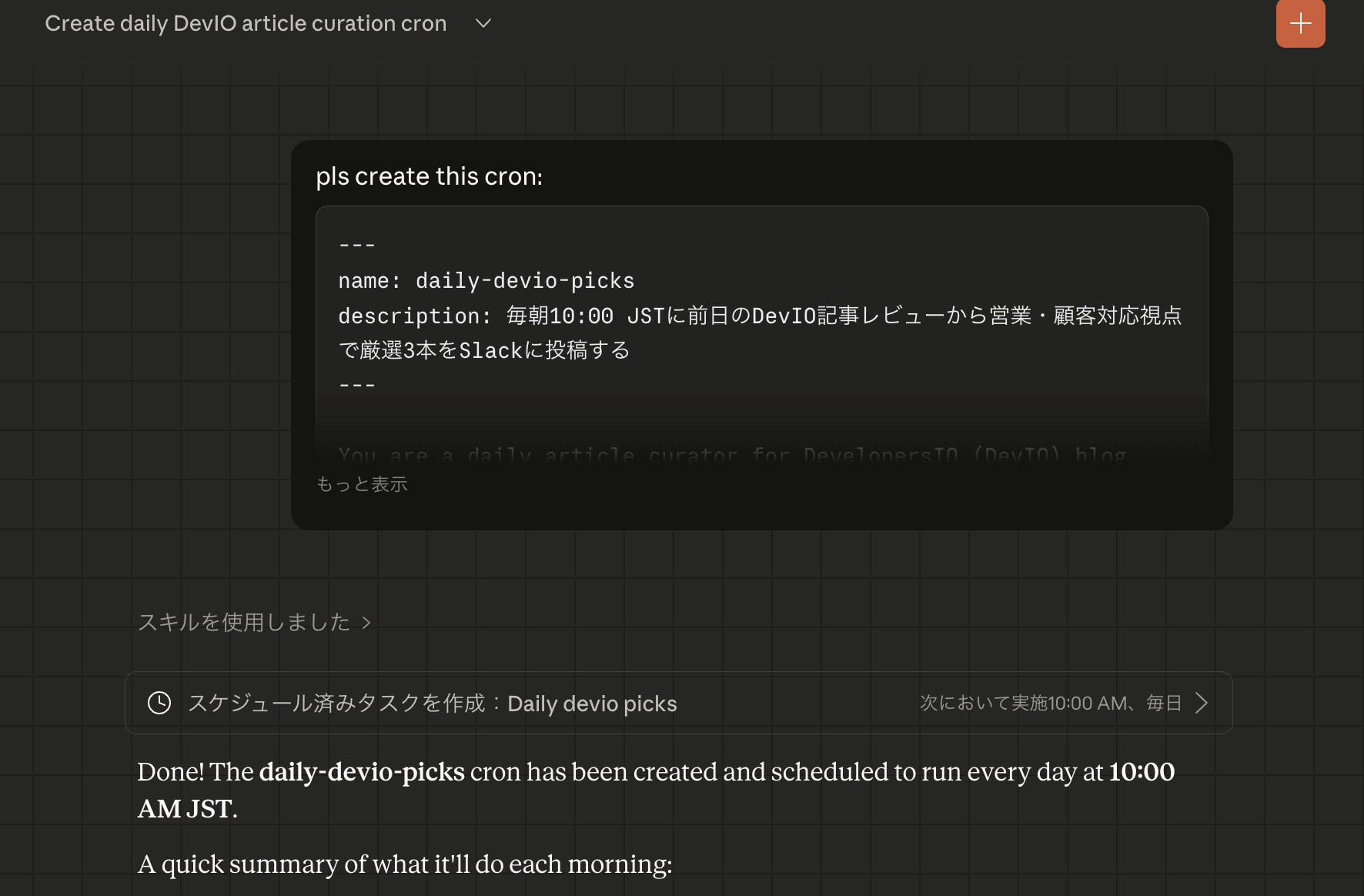
Task: Click the chat title 'Create daily DevIO article curation cron'
Action: (246, 23)
